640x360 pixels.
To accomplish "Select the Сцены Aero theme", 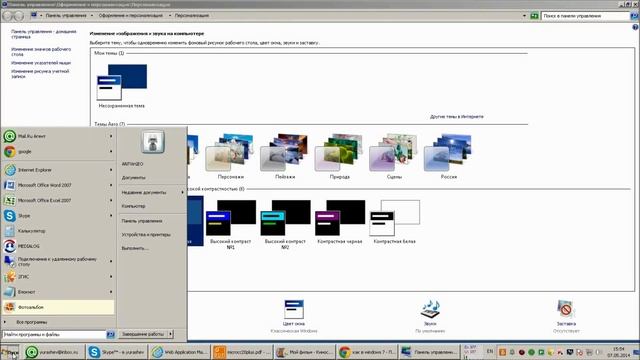I will pyautogui.click(x=394, y=156).
